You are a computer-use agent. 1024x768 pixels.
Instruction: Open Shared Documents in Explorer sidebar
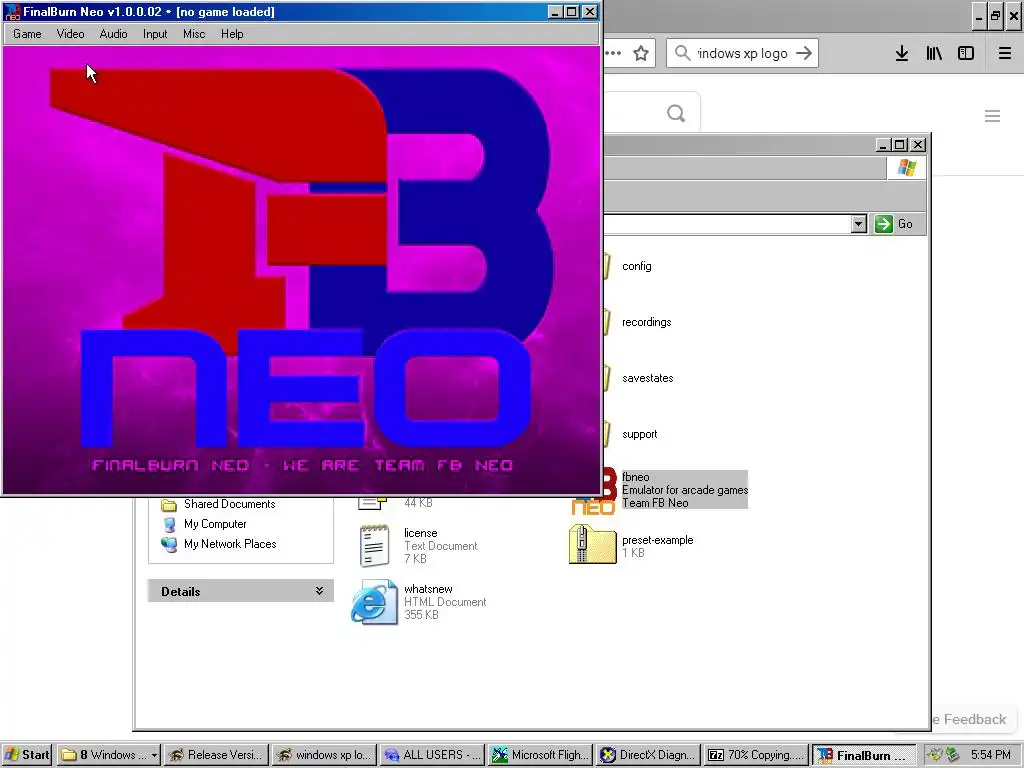(229, 504)
